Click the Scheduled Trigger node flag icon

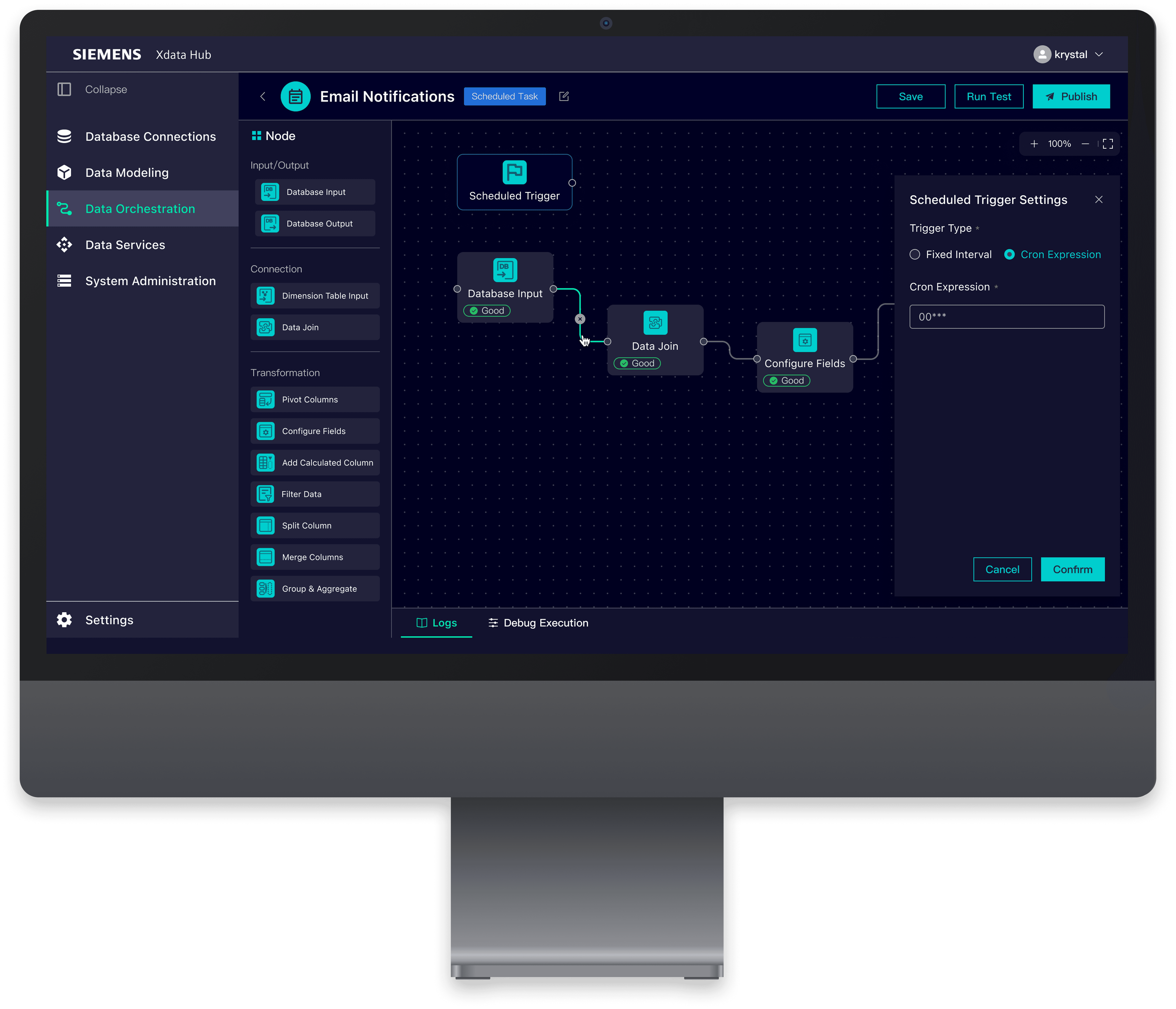pyautogui.click(x=514, y=172)
